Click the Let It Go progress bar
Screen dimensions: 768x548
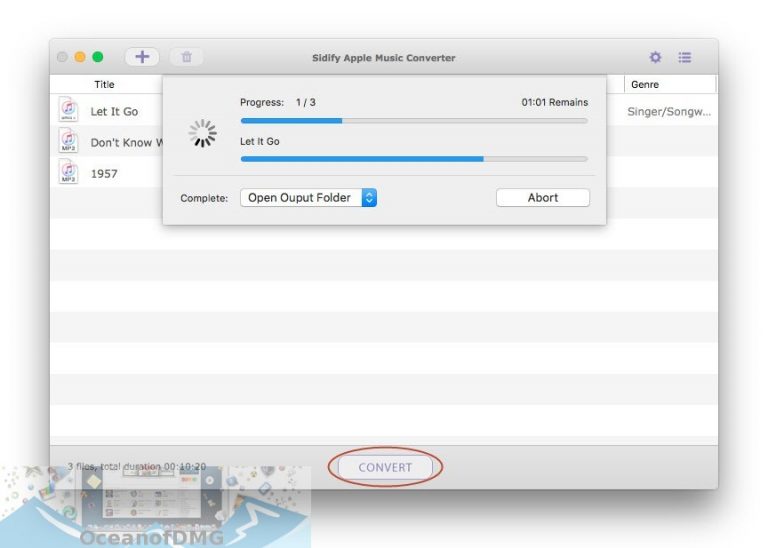pos(414,159)
